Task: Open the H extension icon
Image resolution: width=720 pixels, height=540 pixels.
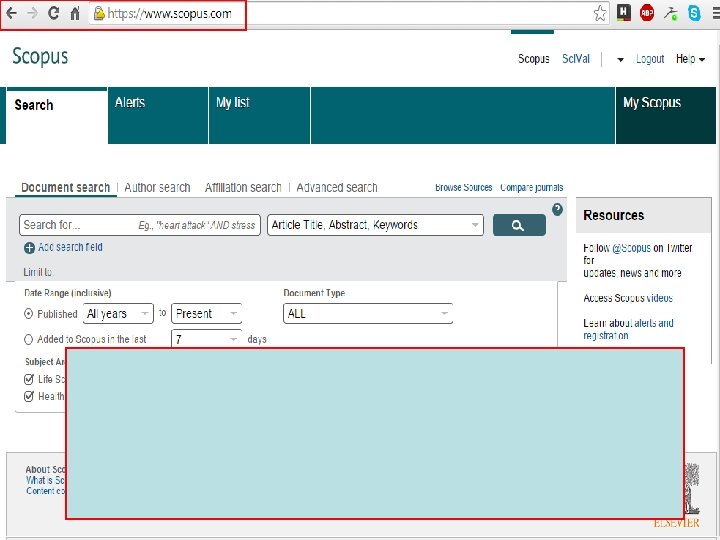Action: coord(624,12)
